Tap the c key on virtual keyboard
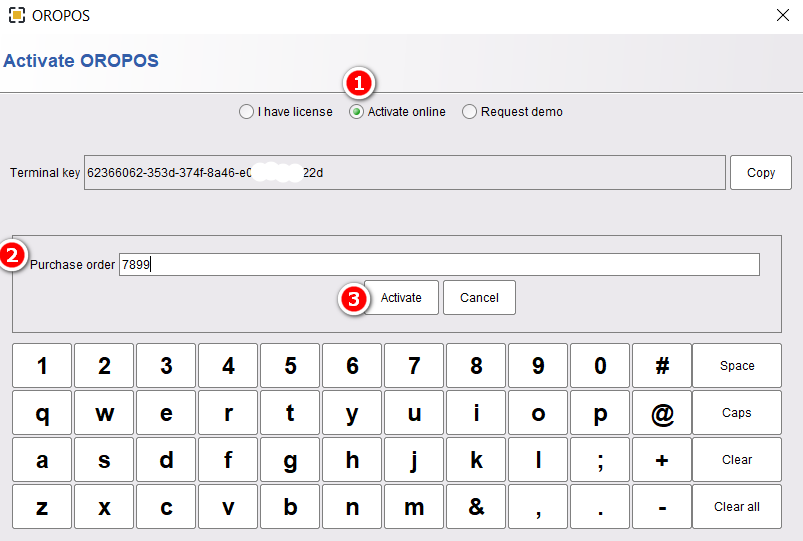 click(166, 507)
